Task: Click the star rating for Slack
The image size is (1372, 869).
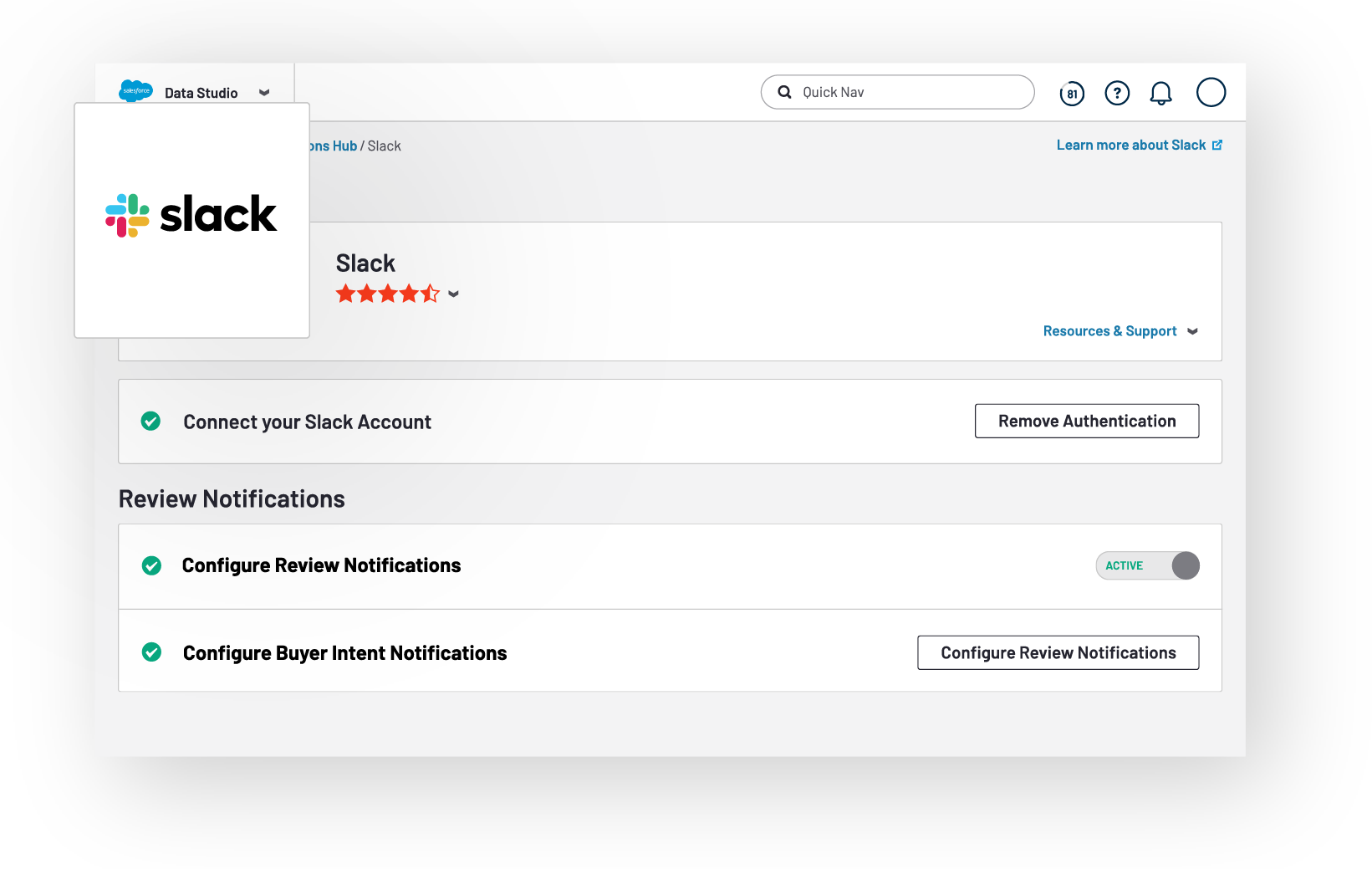Action: click(x=387, y=294)
